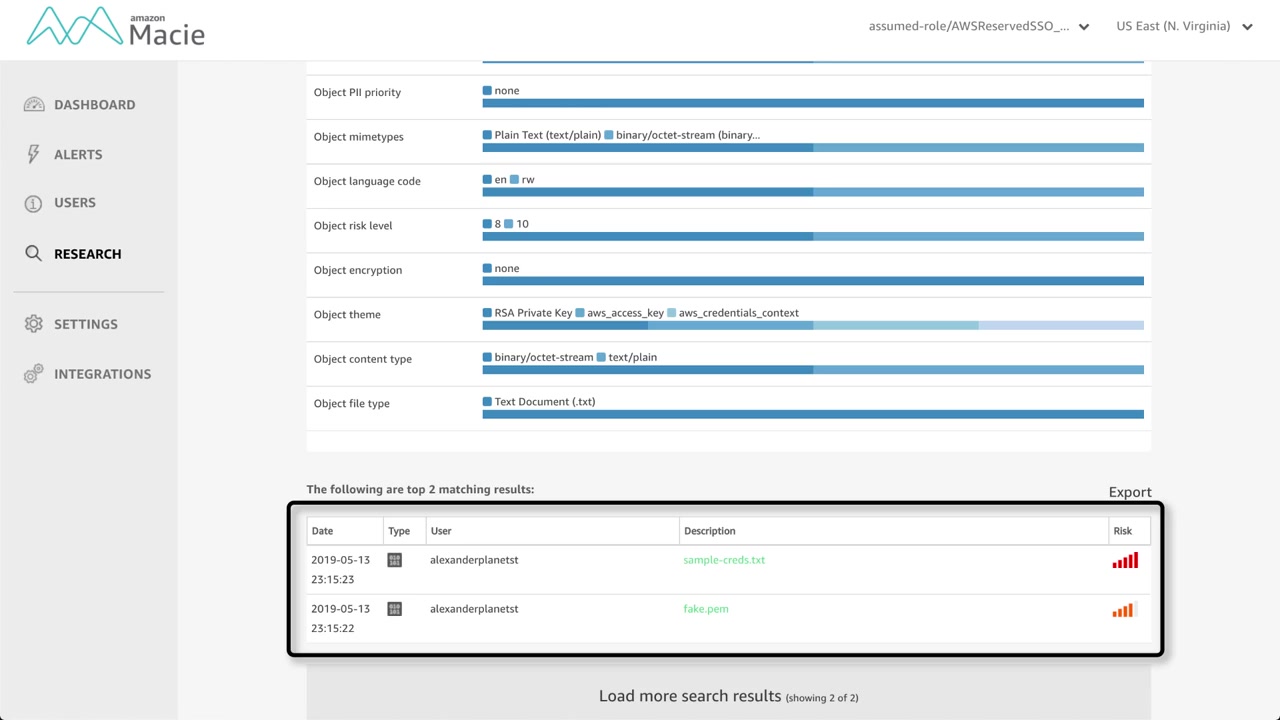The width and height of the screenshot is (1280, 720).
Task: Click the Research magnifier icon
Action: click(34, 254)
